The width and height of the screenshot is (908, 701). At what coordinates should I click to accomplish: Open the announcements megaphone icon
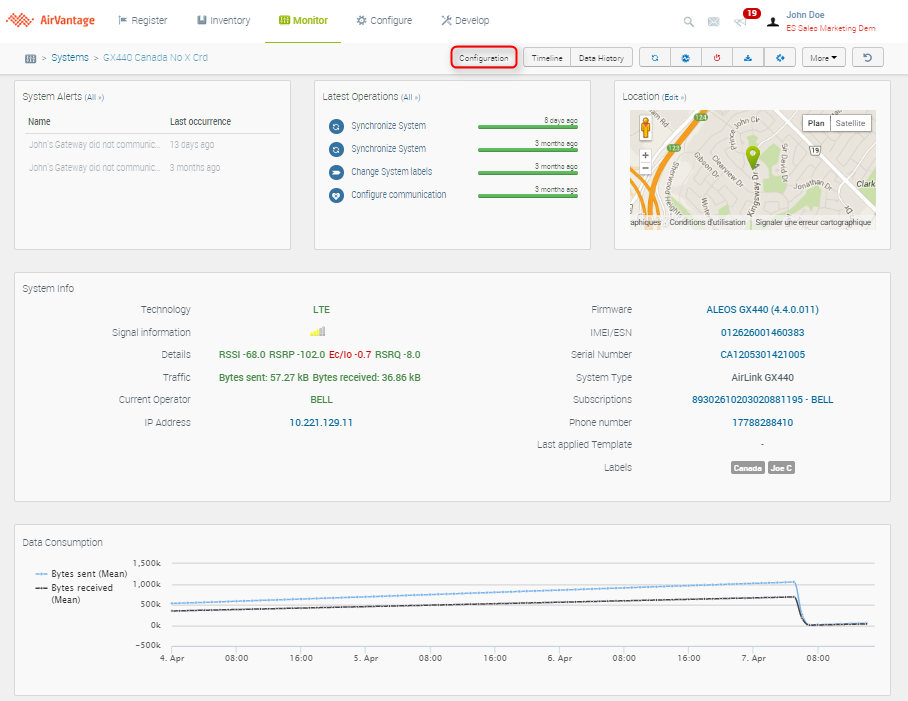pyautogui.click(x=739, y=23)
